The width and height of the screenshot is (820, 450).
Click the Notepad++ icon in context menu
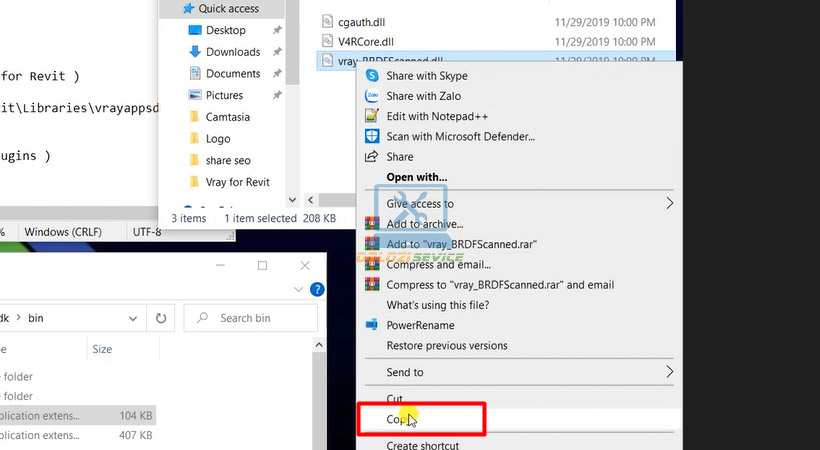pyautogui.click(x=371, y=116)
